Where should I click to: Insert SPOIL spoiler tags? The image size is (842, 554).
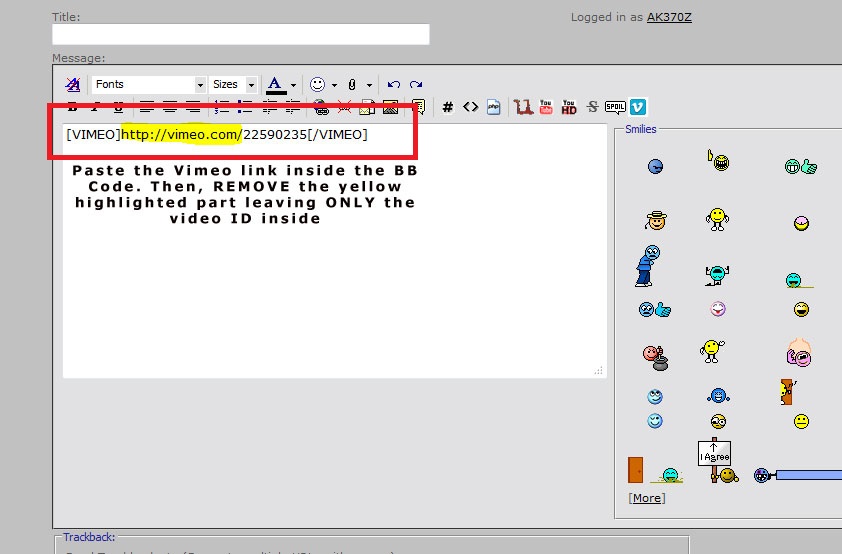(x=615, y=107)
